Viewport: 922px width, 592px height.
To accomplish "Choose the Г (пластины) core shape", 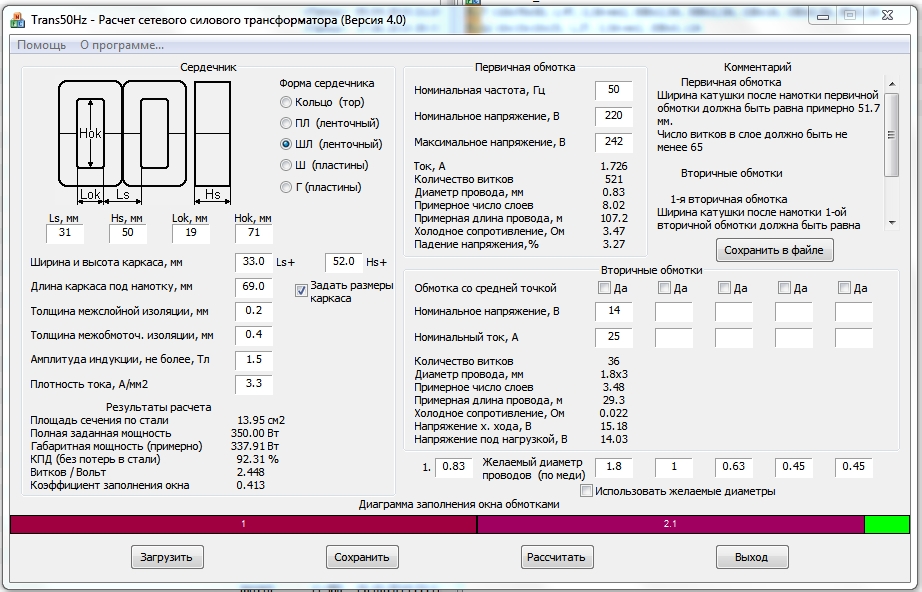I will 287,187.
